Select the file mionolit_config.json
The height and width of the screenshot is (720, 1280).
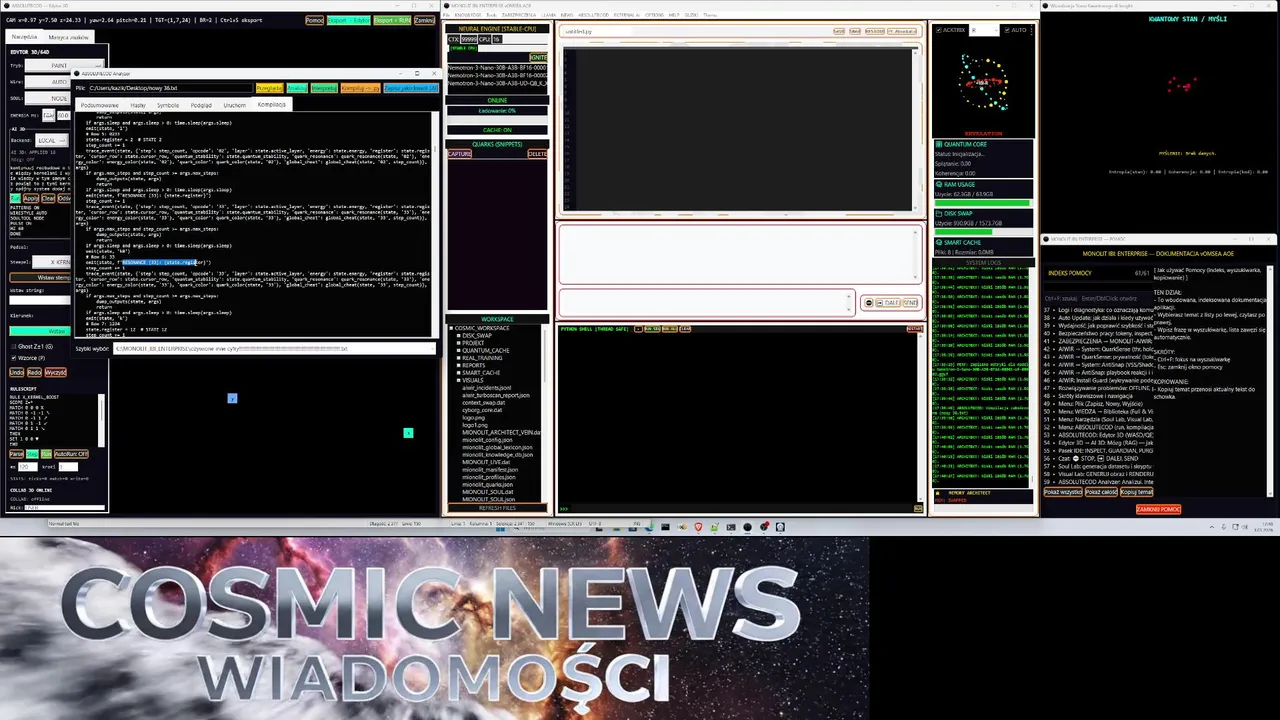[x=487, y=439]
